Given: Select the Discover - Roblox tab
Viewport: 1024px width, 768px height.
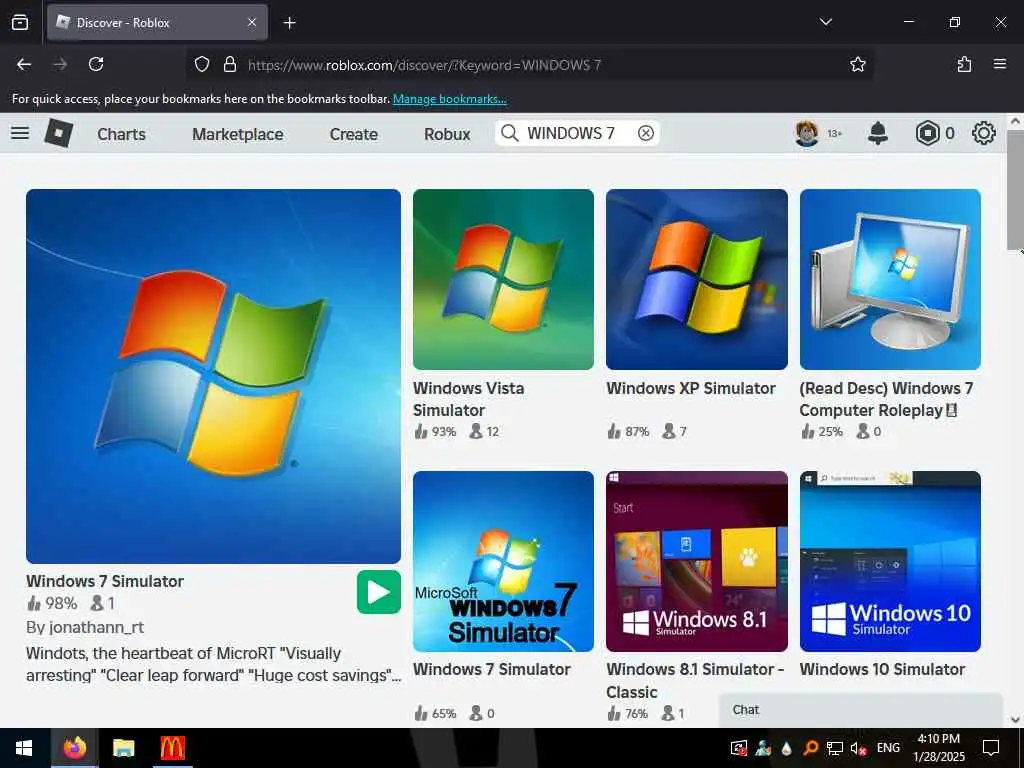Looking at the screenshot, I should pyautogui.click(x=157, y=23).
